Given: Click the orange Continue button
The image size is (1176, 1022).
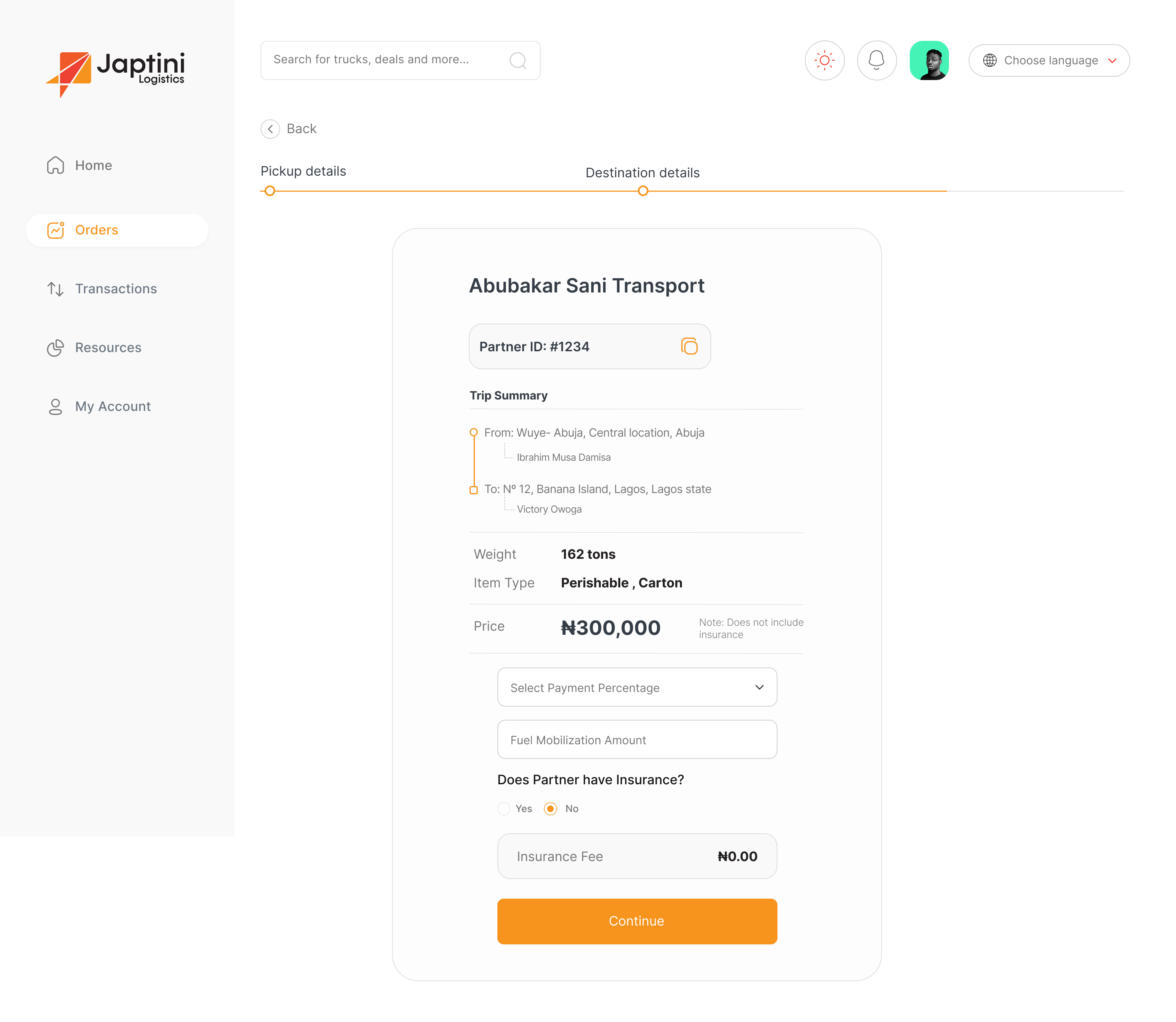Looking at the screenshot, I should 637,921.
